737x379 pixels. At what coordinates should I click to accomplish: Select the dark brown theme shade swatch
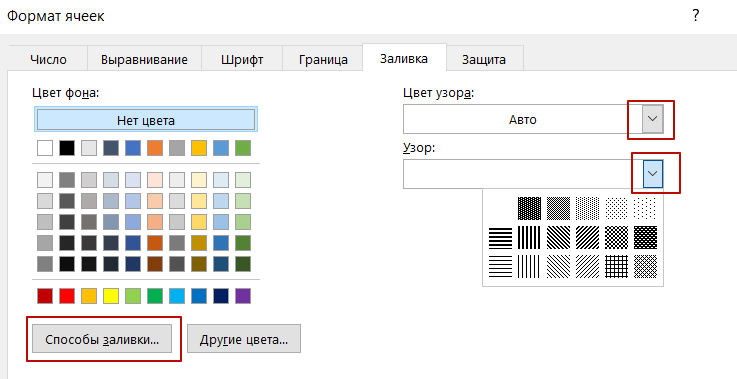pyautogui.click(x=155, y=264)
